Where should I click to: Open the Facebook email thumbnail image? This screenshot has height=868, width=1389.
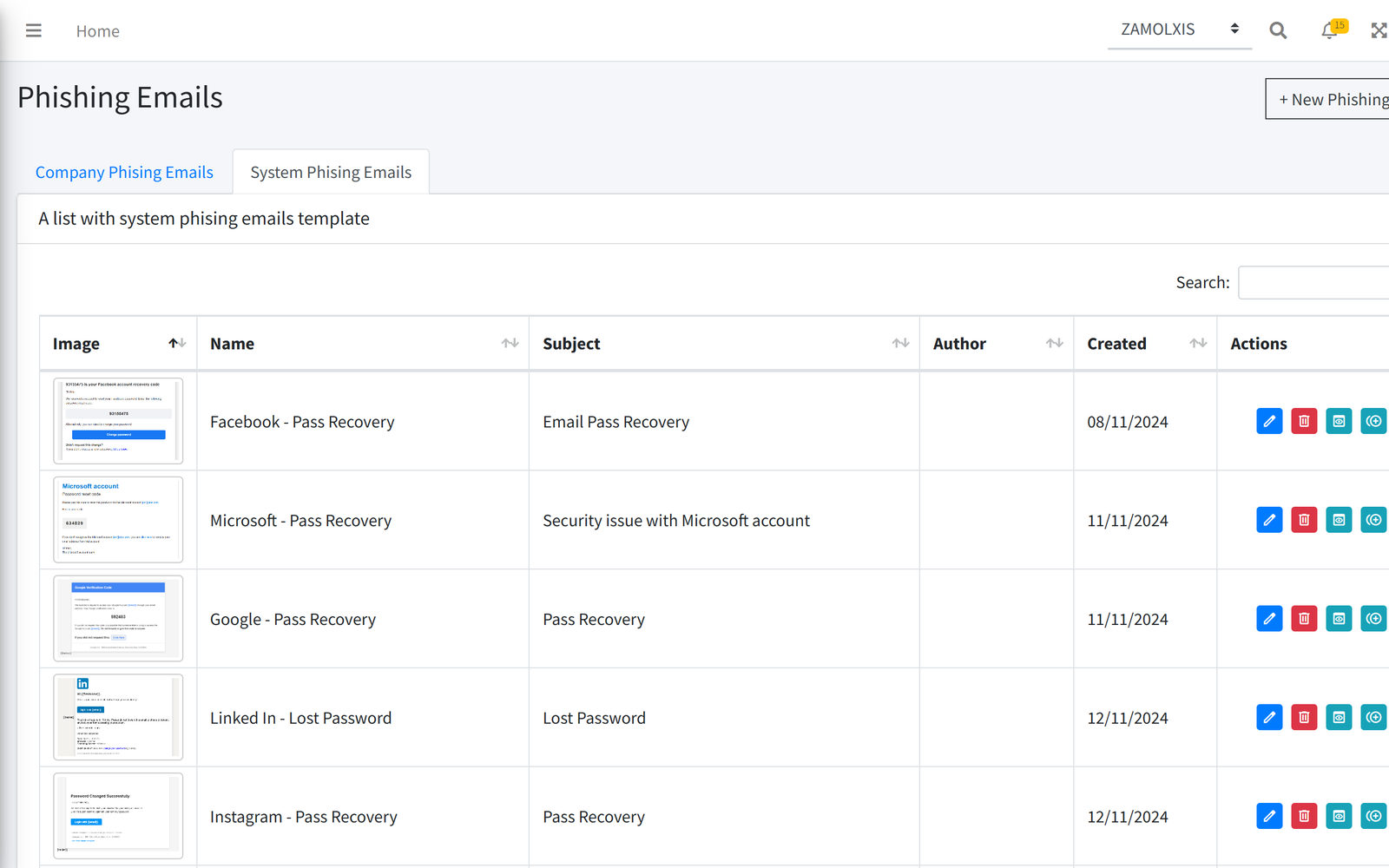(x=118, y=421)
